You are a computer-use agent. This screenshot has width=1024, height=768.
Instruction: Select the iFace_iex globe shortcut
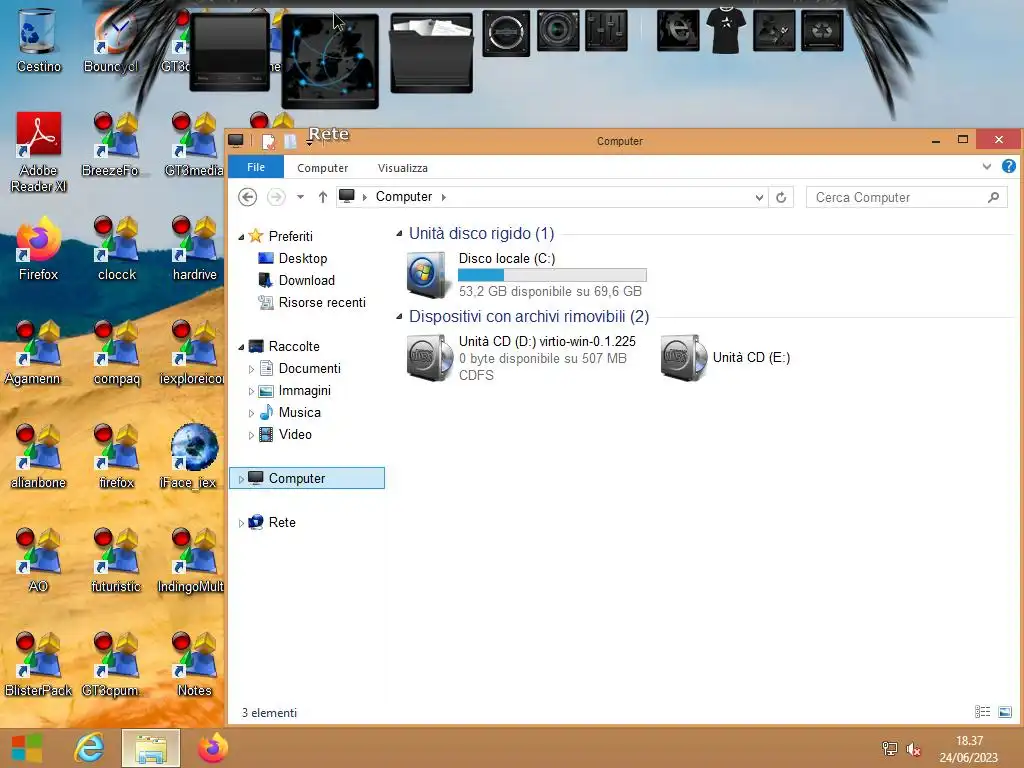[189, 457]
